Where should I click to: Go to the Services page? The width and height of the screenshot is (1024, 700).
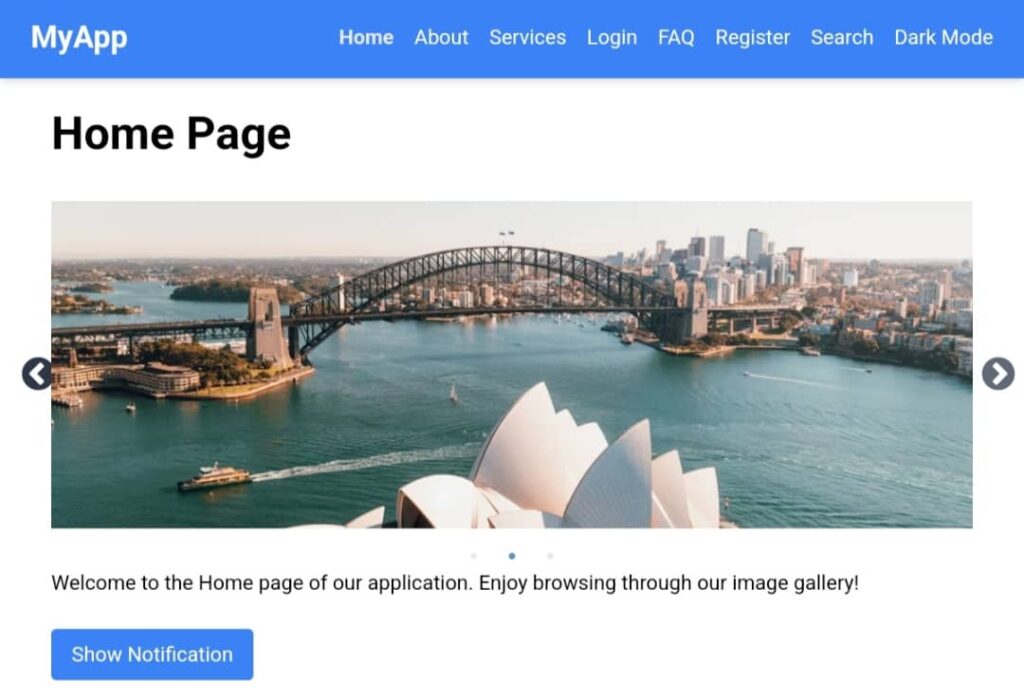pos(527,38)
